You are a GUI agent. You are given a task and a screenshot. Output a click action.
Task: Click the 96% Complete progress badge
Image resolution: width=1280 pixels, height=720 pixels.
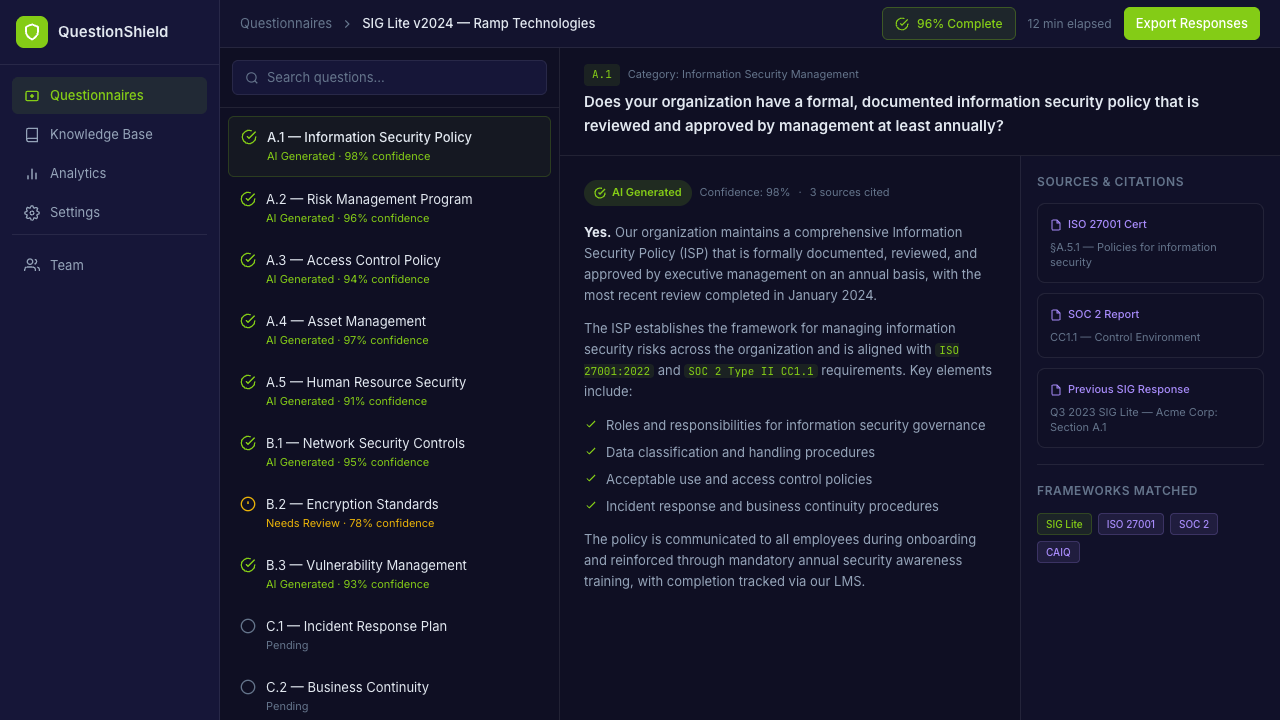948,24
